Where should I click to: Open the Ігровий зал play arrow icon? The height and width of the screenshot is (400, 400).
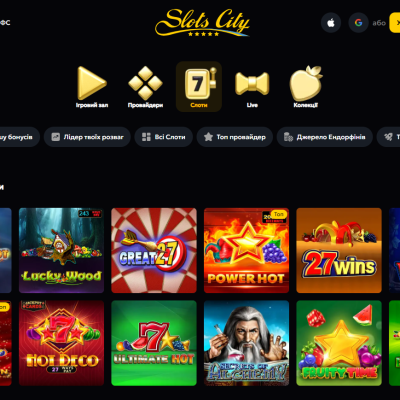[x=92, y=83]
